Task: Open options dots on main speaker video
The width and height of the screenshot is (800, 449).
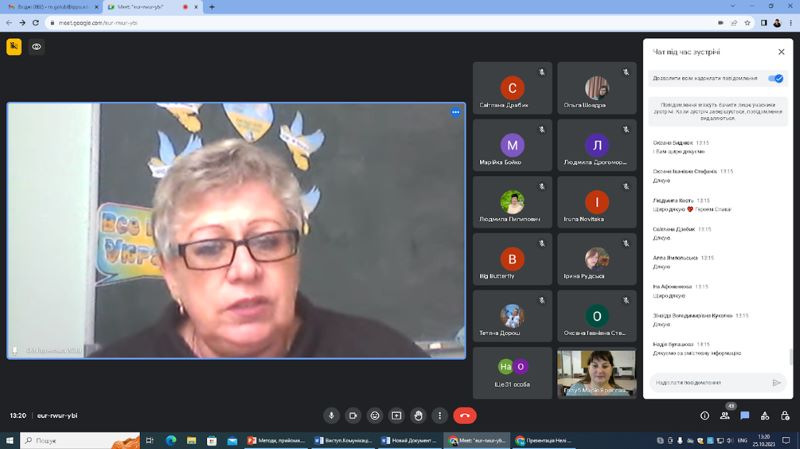Action: coord(456,112)
